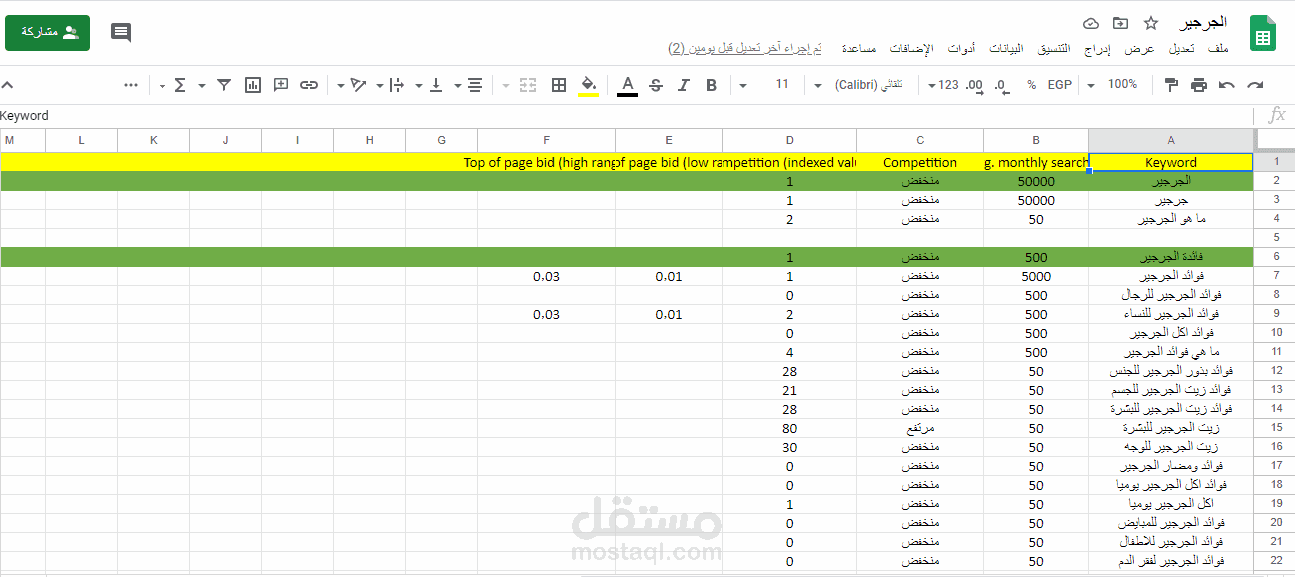Click the insert link icon
The image size is (1295, 577).
point(309,85)
